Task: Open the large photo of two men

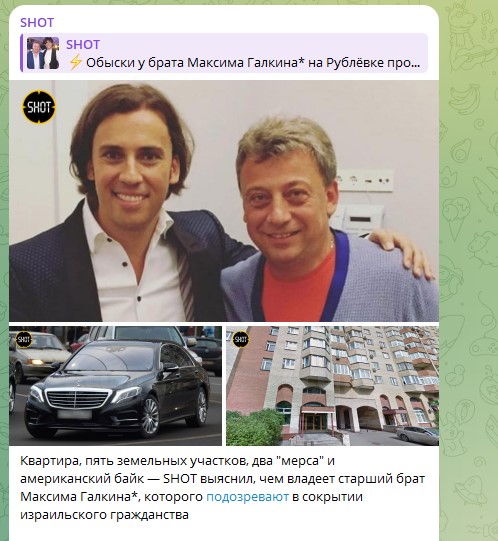Action: pos(224,201)
